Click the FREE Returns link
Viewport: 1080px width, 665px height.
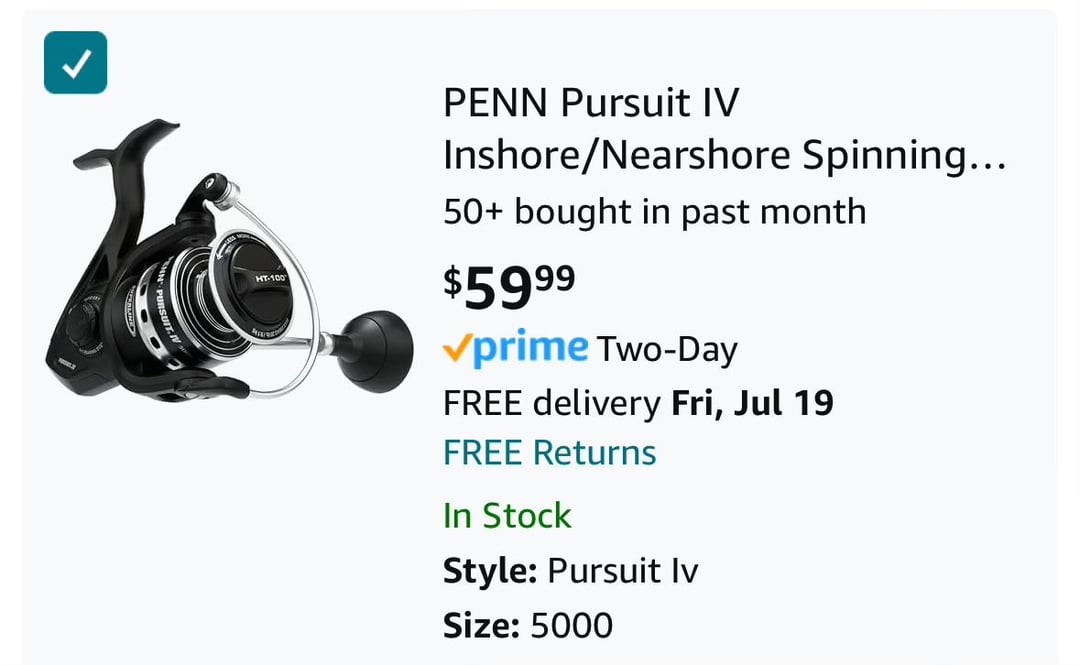(549, 453)
